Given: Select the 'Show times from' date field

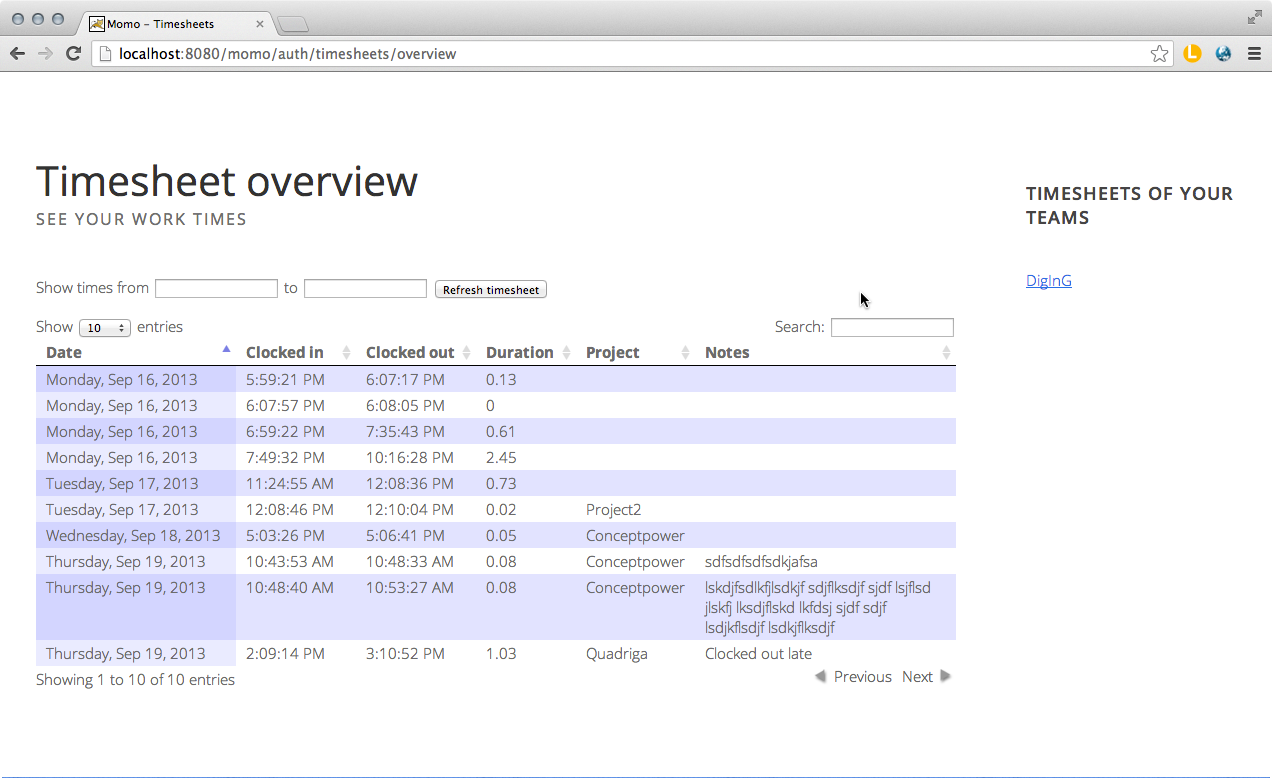Looking at the screenshot, I should pyautogui.click(x=216, y=288).
